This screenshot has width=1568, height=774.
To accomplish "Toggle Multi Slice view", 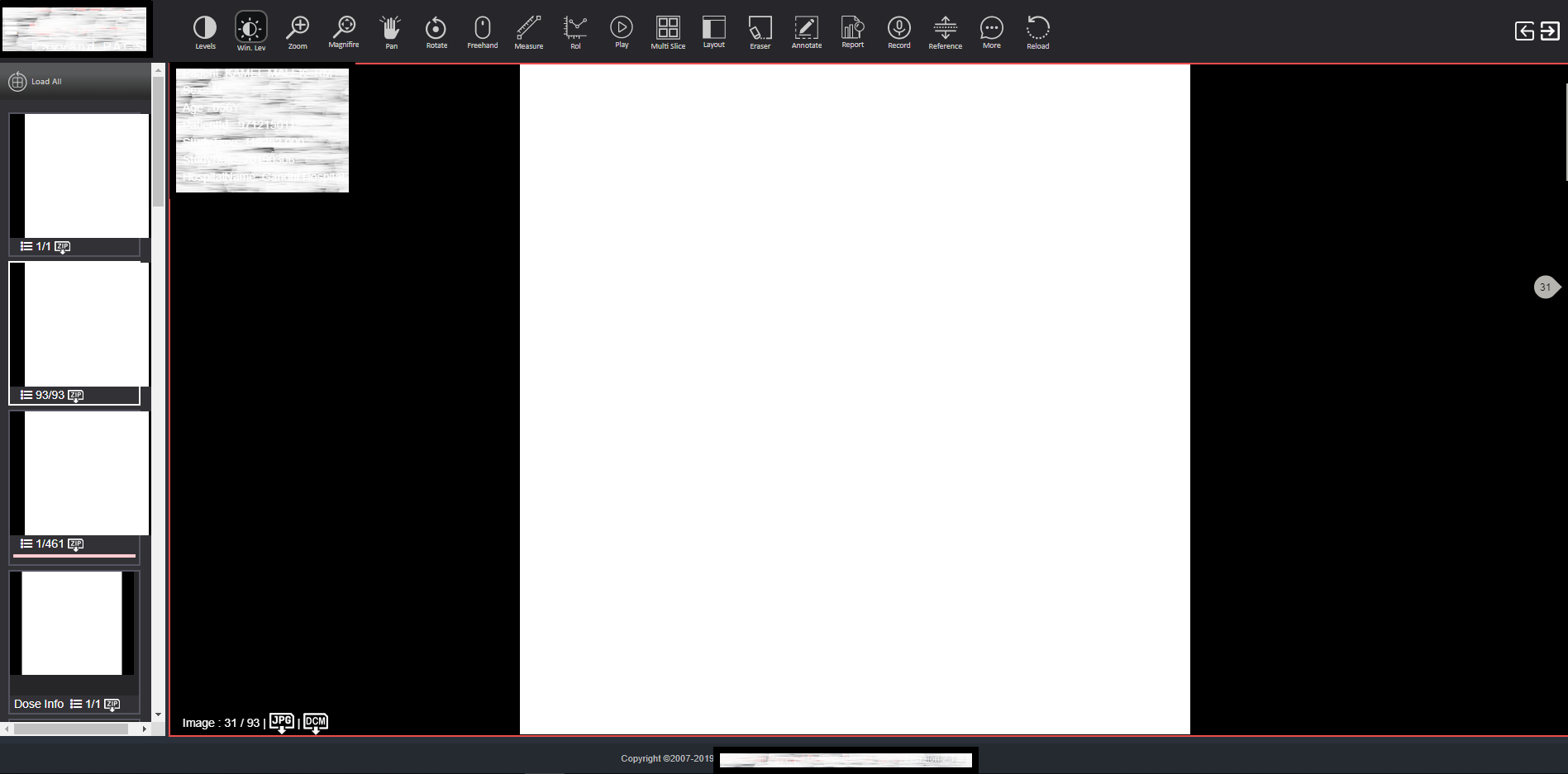I will 668,30.
